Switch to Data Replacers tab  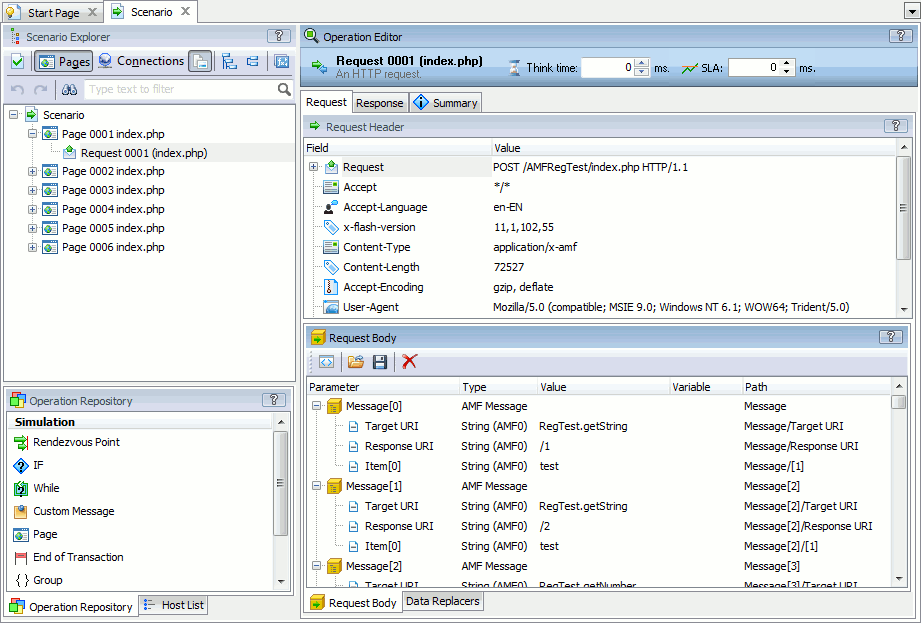click(443, 601)
